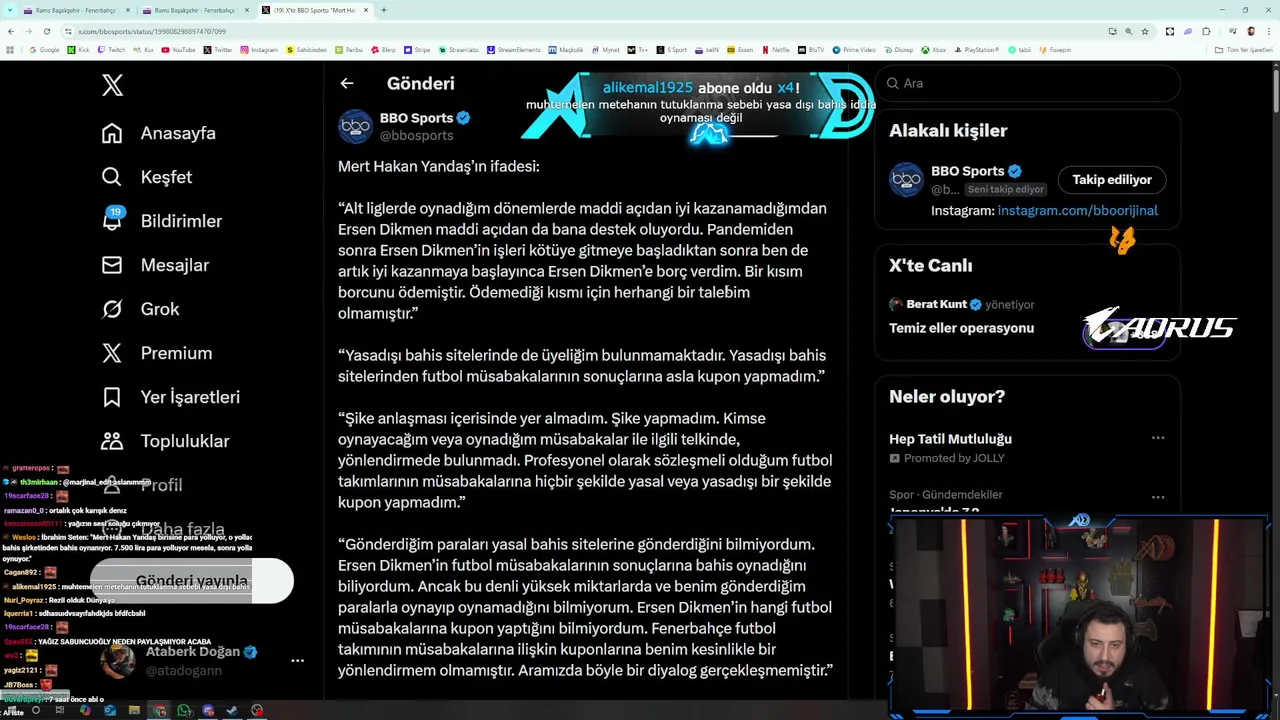Open Outlook in taskbar
This screenshot has height=720, width=1280.
tap(110, 711)
